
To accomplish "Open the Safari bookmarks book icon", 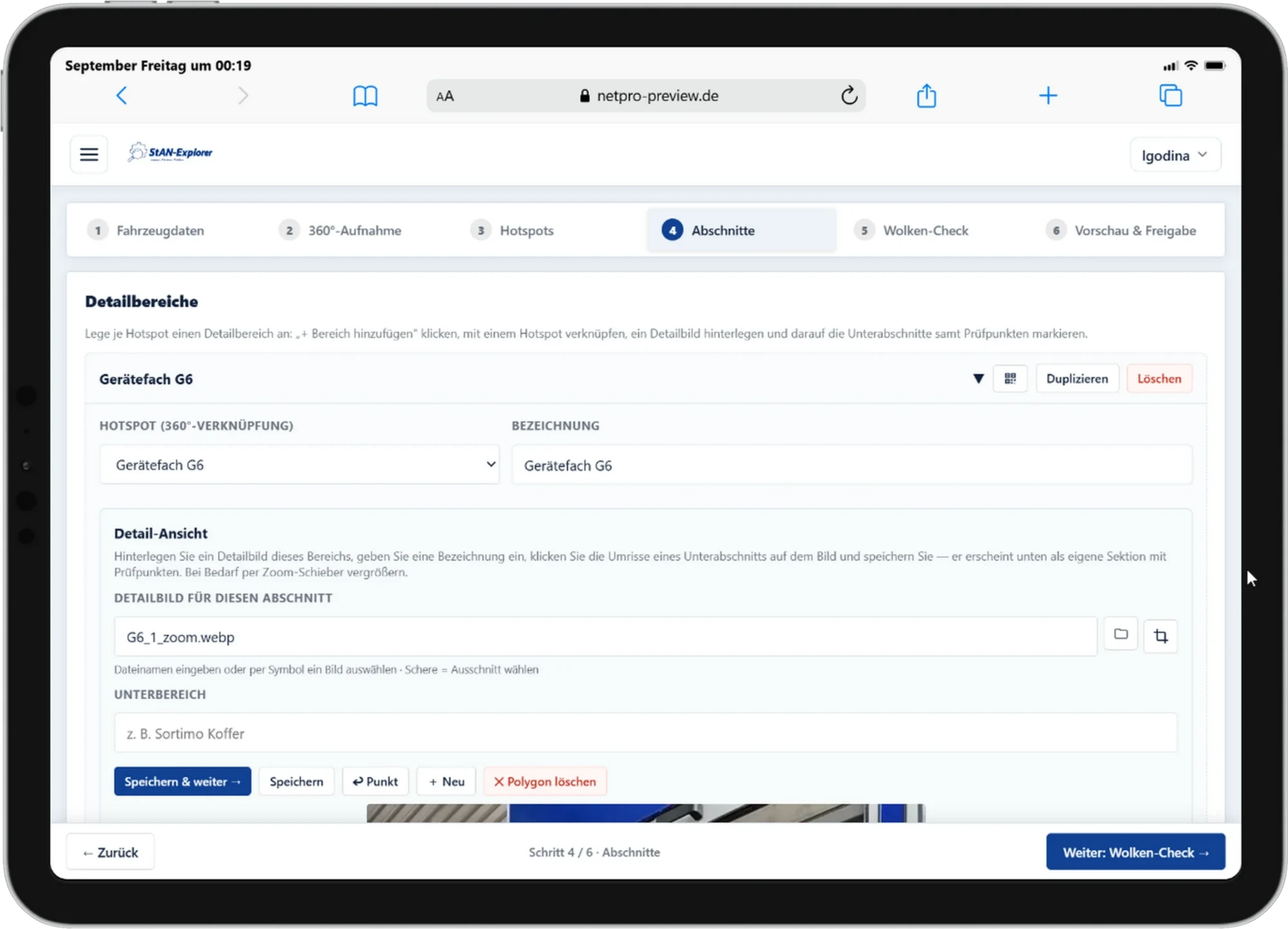I will tap(365, 96).
